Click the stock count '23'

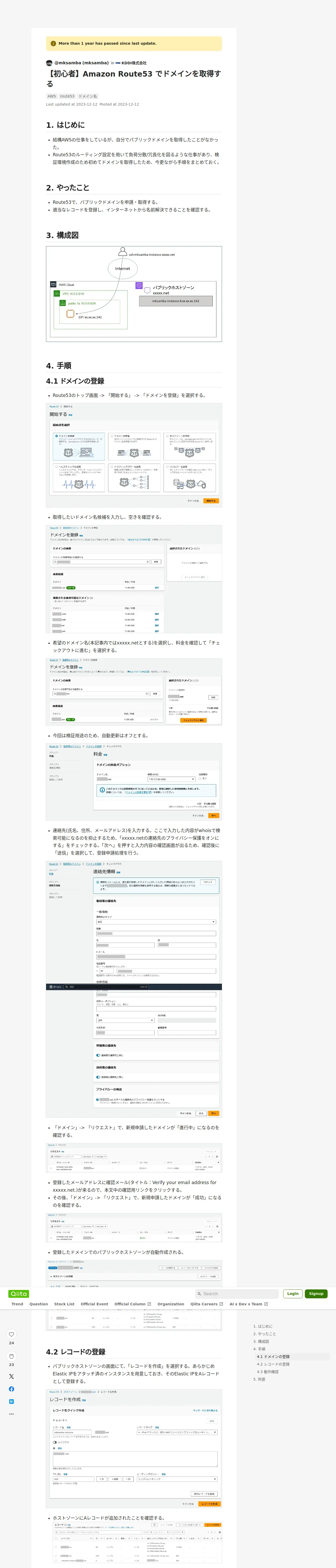tap(12, 1365)
